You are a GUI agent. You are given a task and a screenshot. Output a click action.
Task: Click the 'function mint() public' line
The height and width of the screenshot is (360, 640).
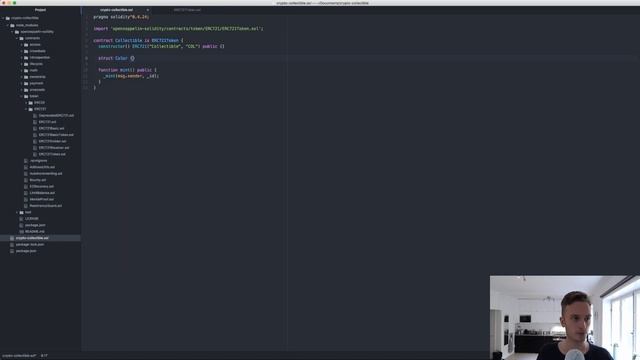point(127,70)
